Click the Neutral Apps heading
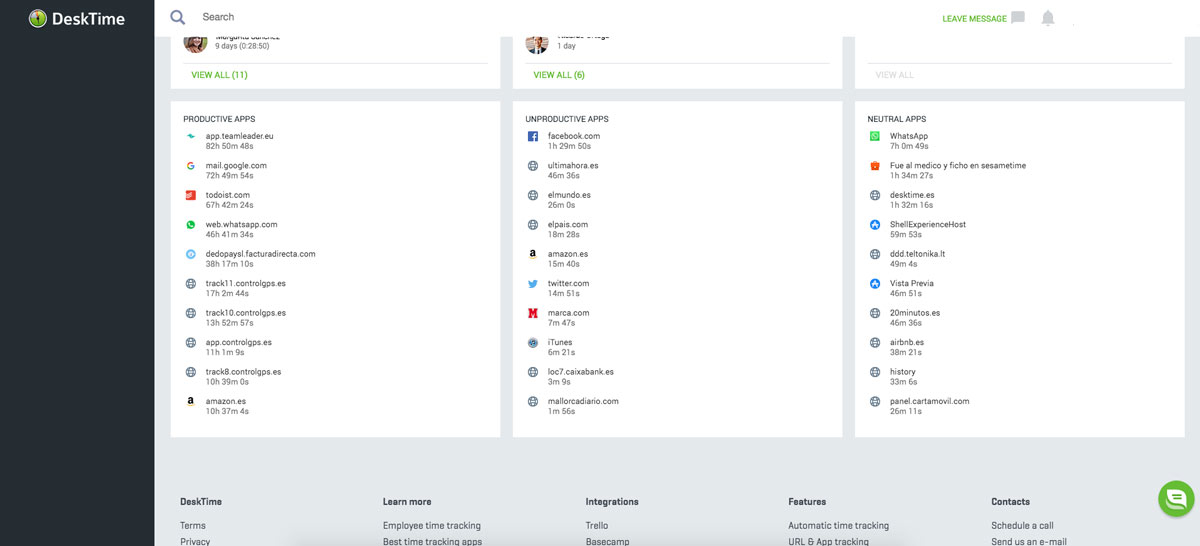 click(x=897, y=119)
